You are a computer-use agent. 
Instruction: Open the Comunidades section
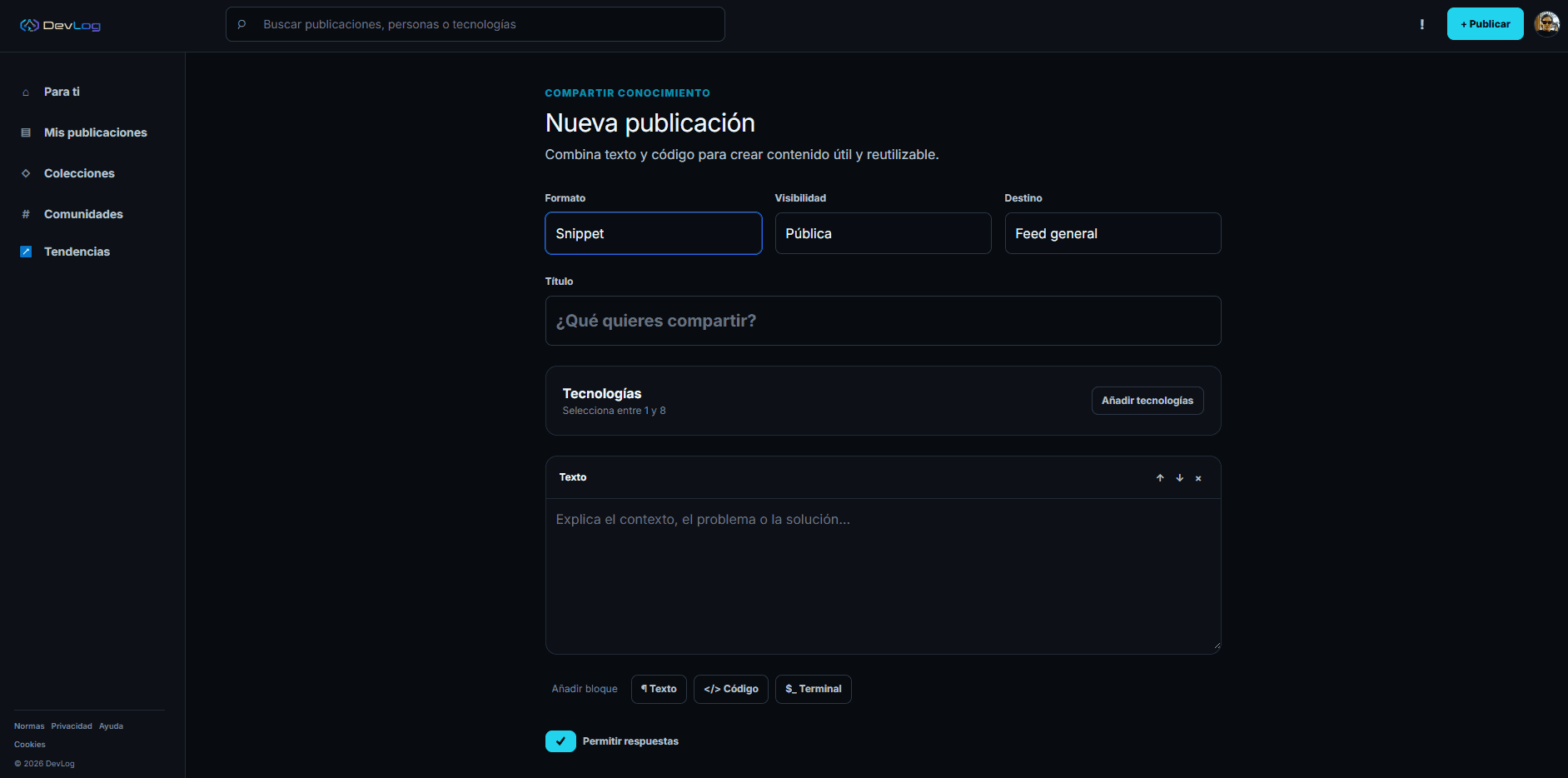(x=83, y=214)
